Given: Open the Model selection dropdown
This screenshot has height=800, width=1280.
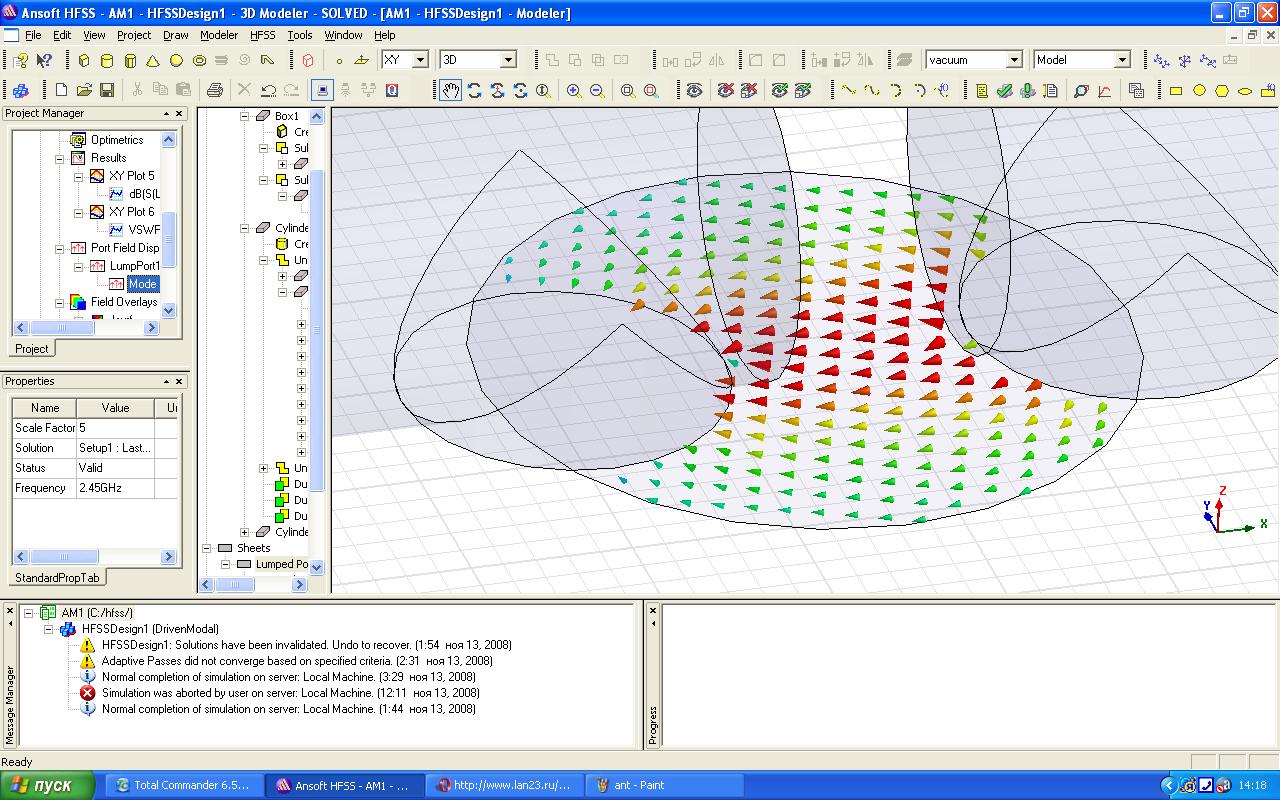Looking at the screenshot, I should [1122, 60].
